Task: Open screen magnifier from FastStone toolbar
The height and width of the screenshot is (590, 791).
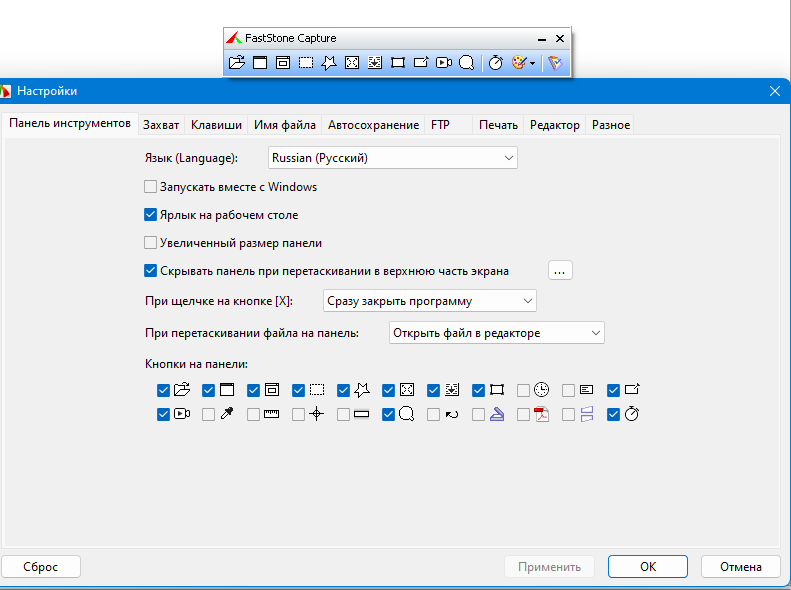Action: (x=467, y=63)
